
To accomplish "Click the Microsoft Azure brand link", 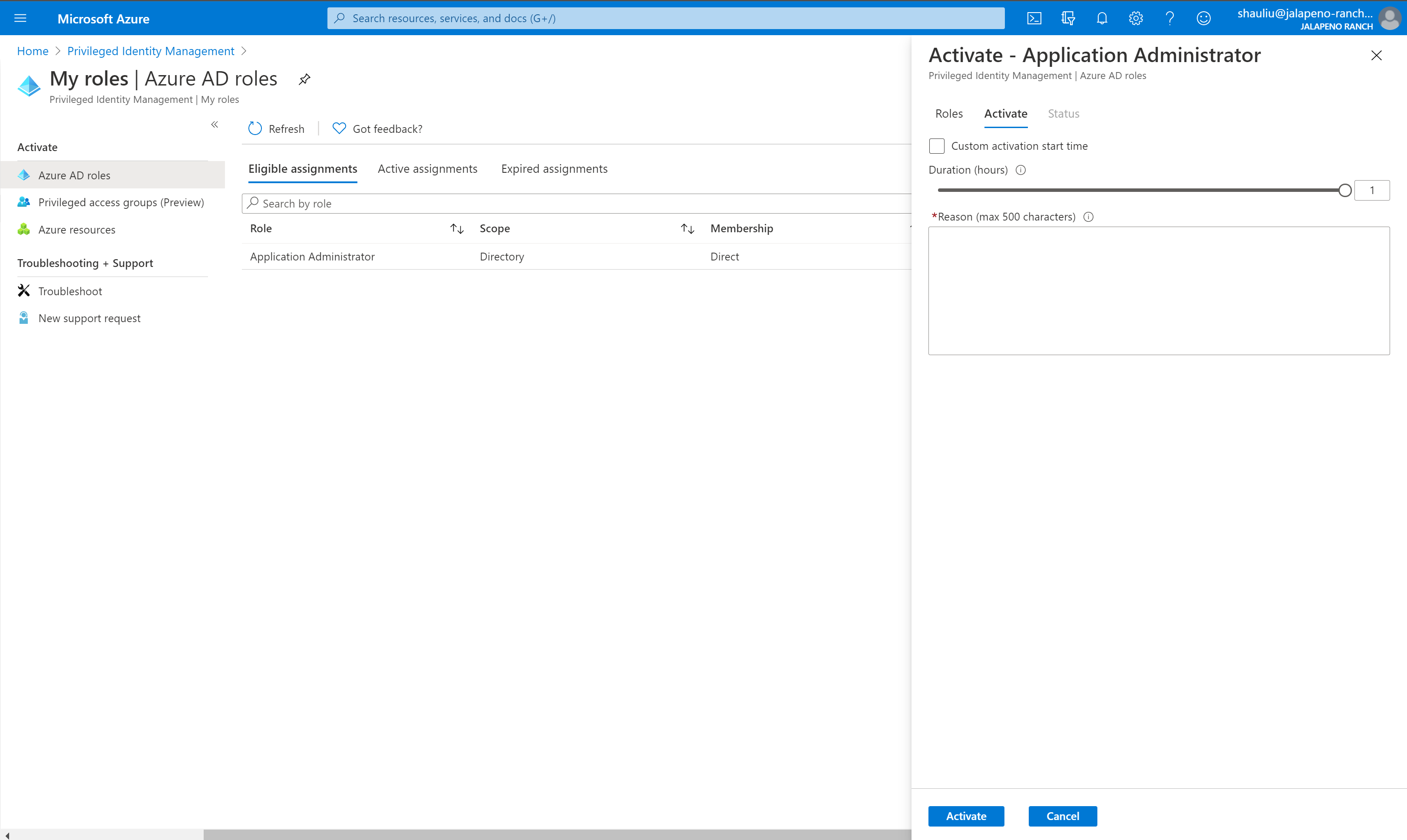I will point(104,19).
